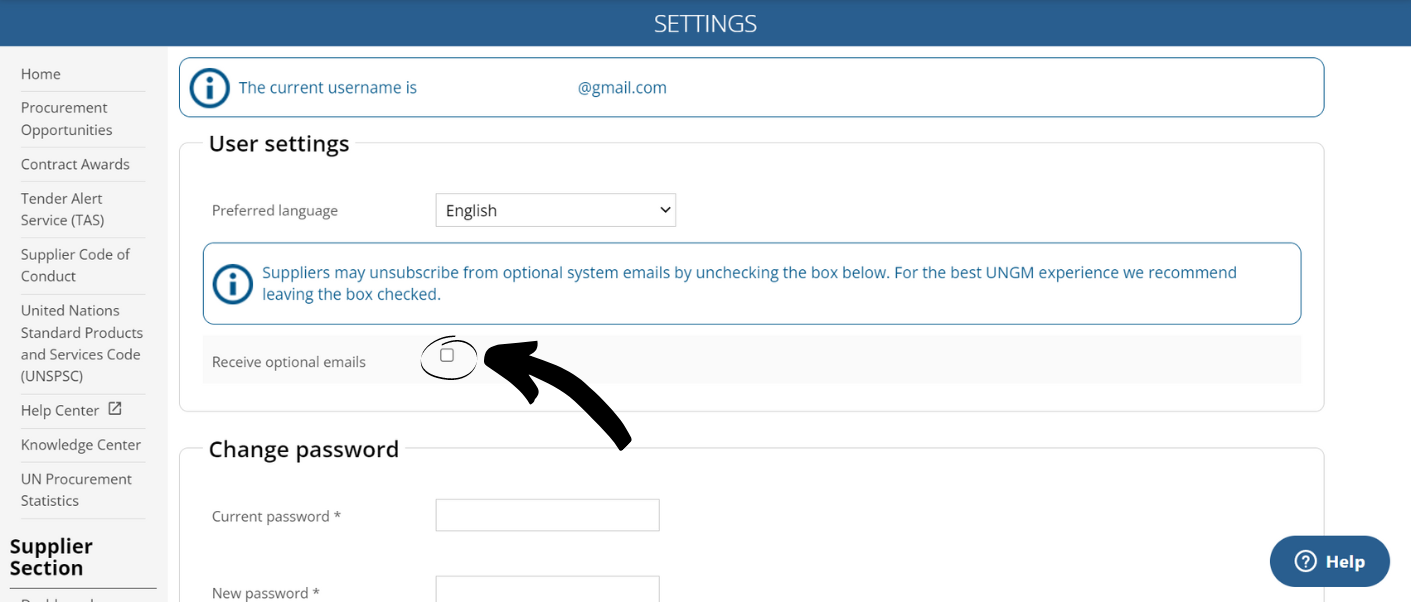
Task: Open the Help Center link
Action: pos(60,411)
